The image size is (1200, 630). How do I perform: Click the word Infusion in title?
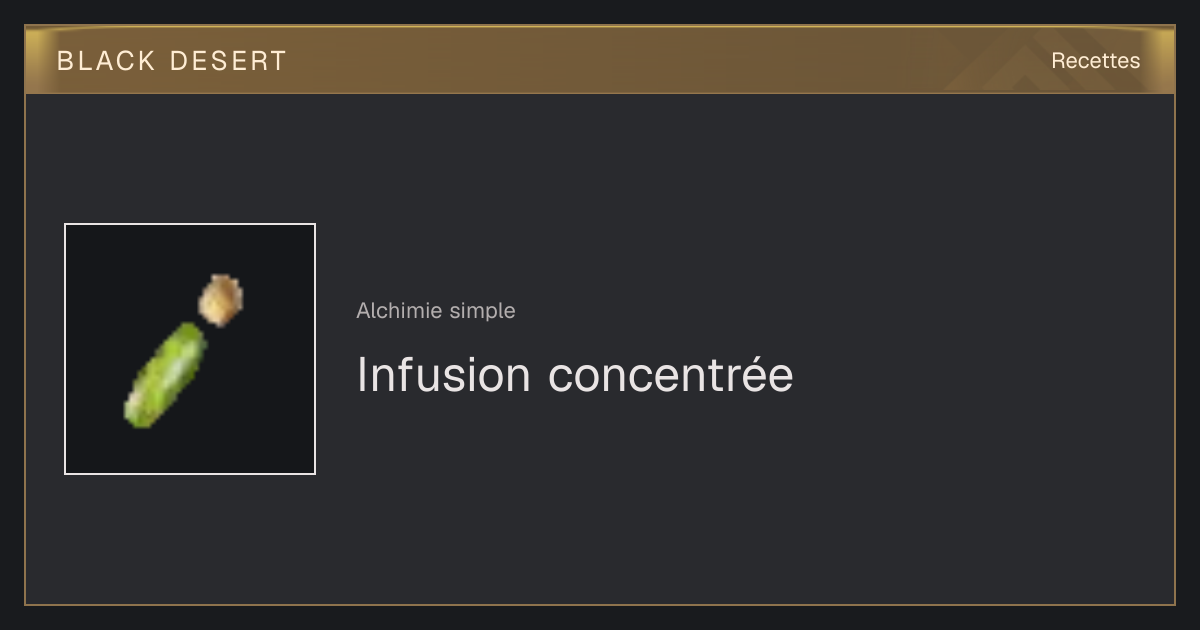[x=444, y=375]
